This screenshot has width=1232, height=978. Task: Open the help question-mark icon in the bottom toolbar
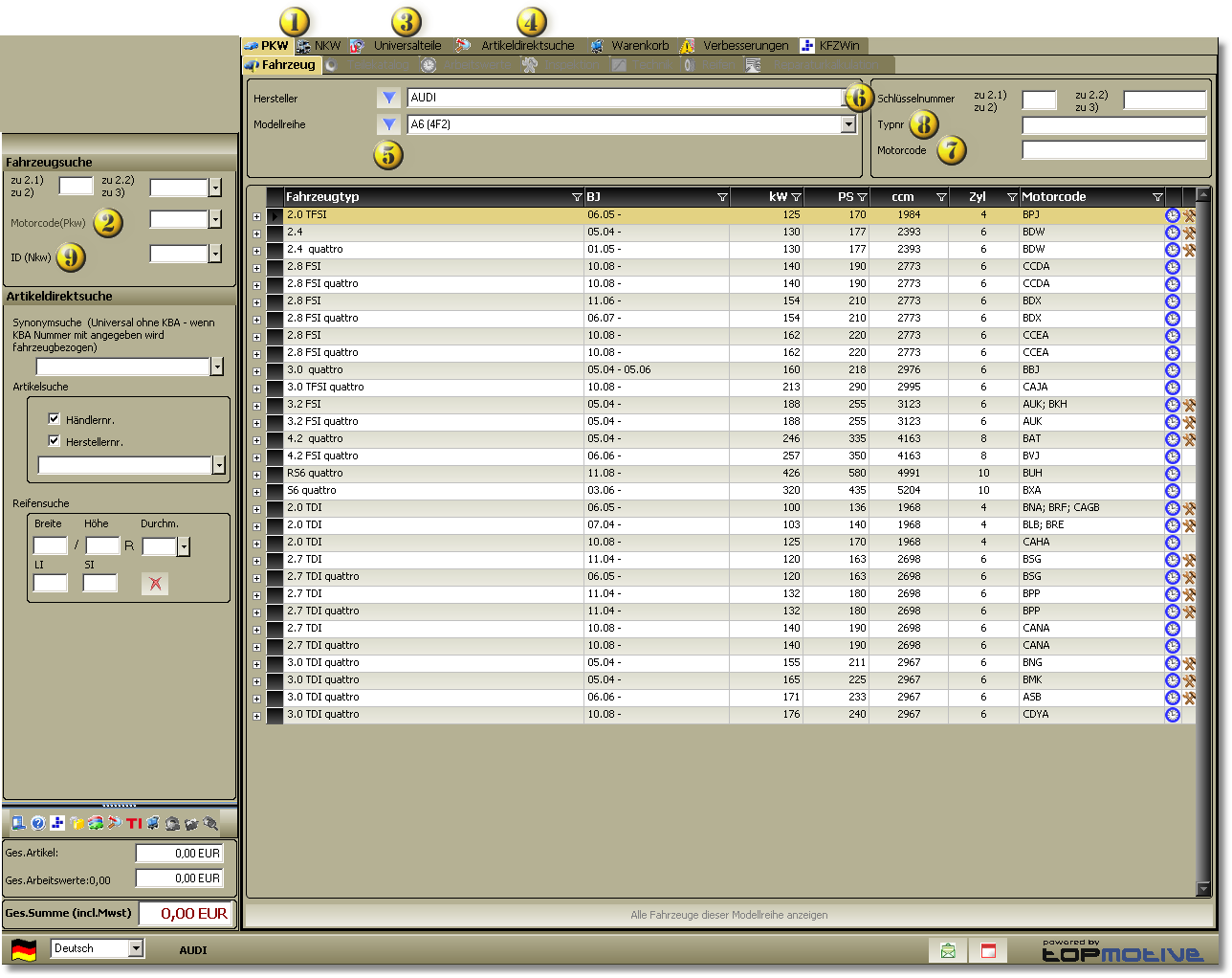point(38,823)
